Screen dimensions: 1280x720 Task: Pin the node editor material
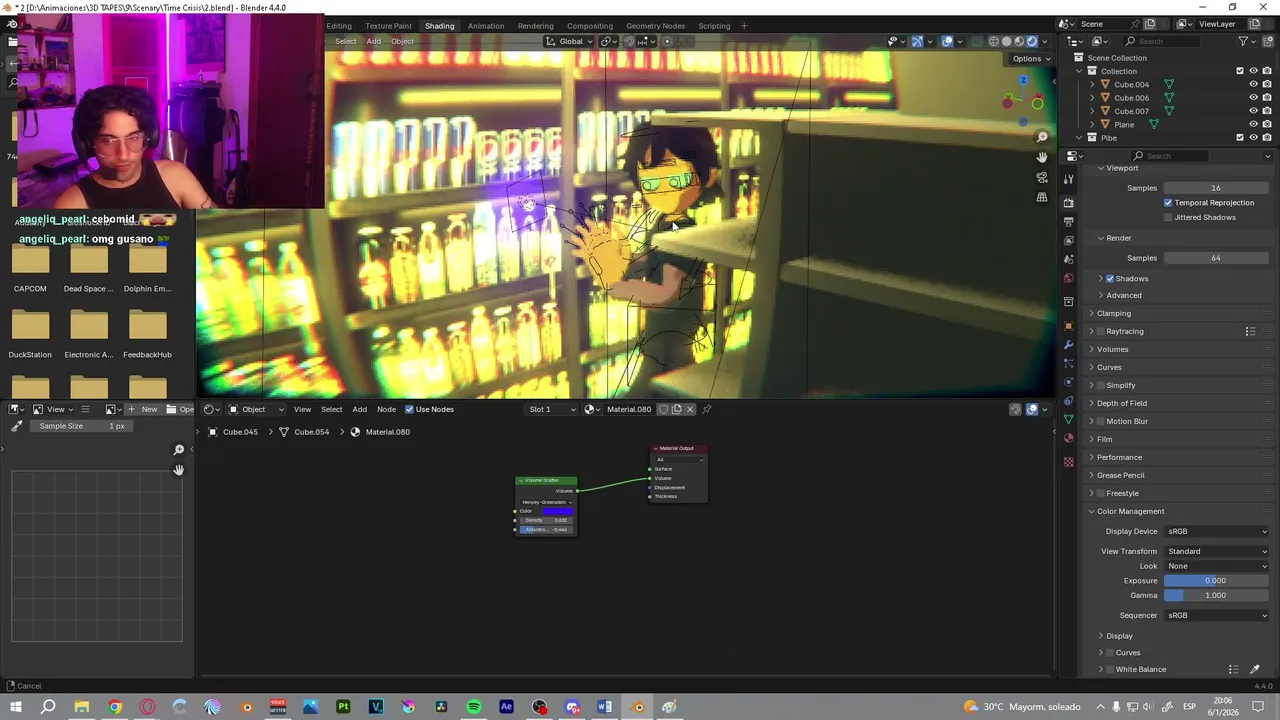706,409
